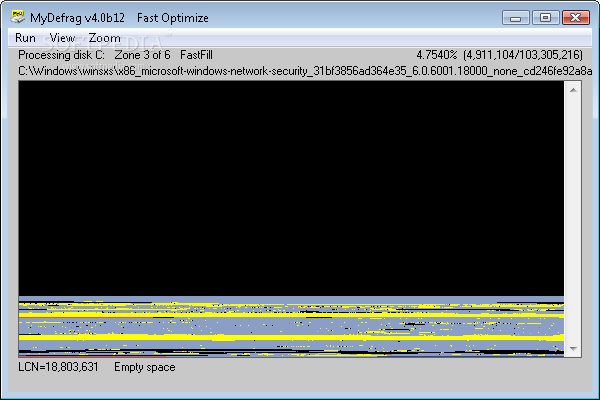Open the View menu
This screenshot has height=400, width=600.
[x=62, y=38]
